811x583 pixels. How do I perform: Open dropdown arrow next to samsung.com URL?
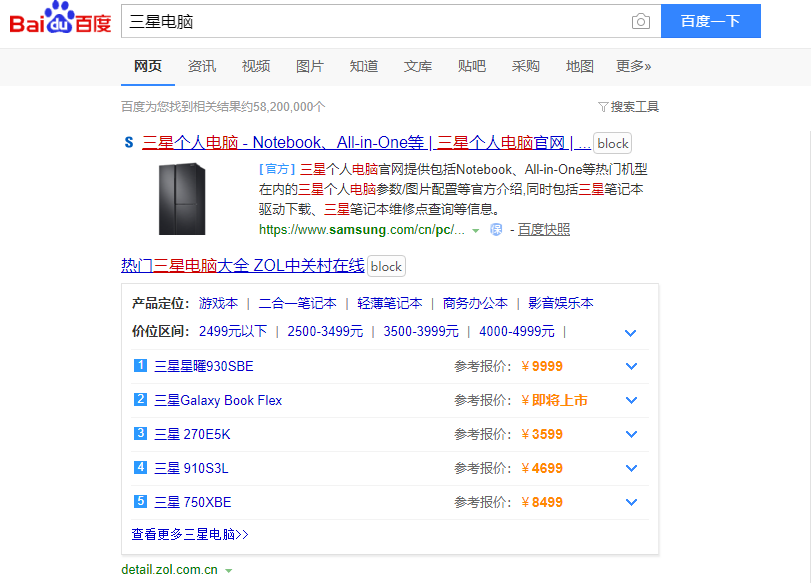point(476,231)
